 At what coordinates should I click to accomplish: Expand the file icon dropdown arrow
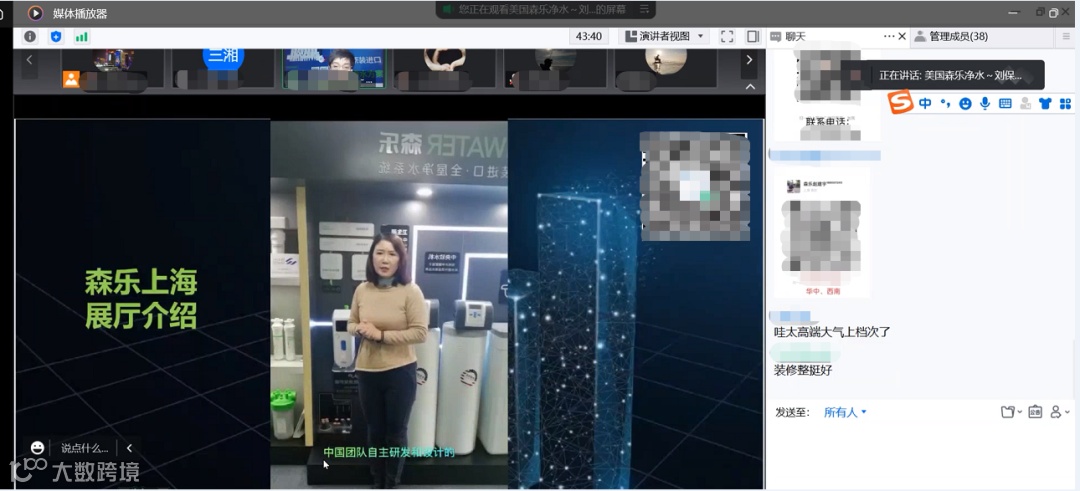[x=1019, y=412]
